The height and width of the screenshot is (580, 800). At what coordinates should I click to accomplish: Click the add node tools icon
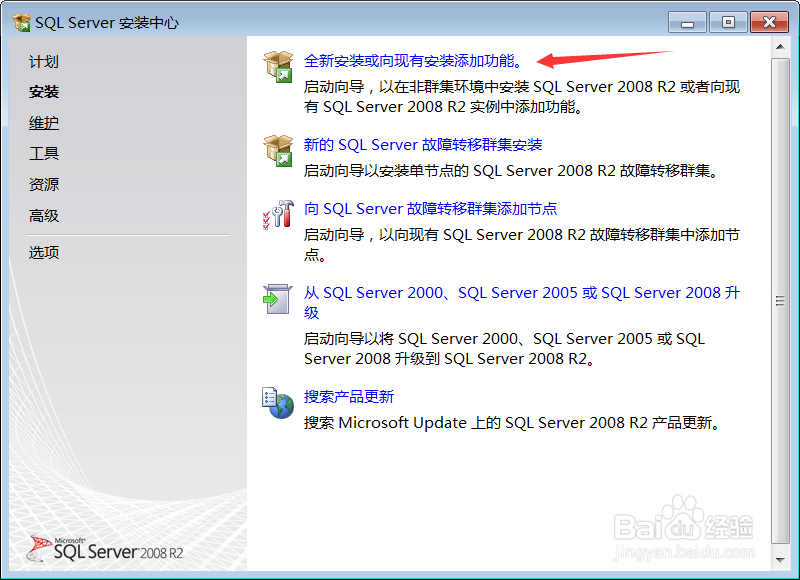pyautogui.click(x=278, y=214)
